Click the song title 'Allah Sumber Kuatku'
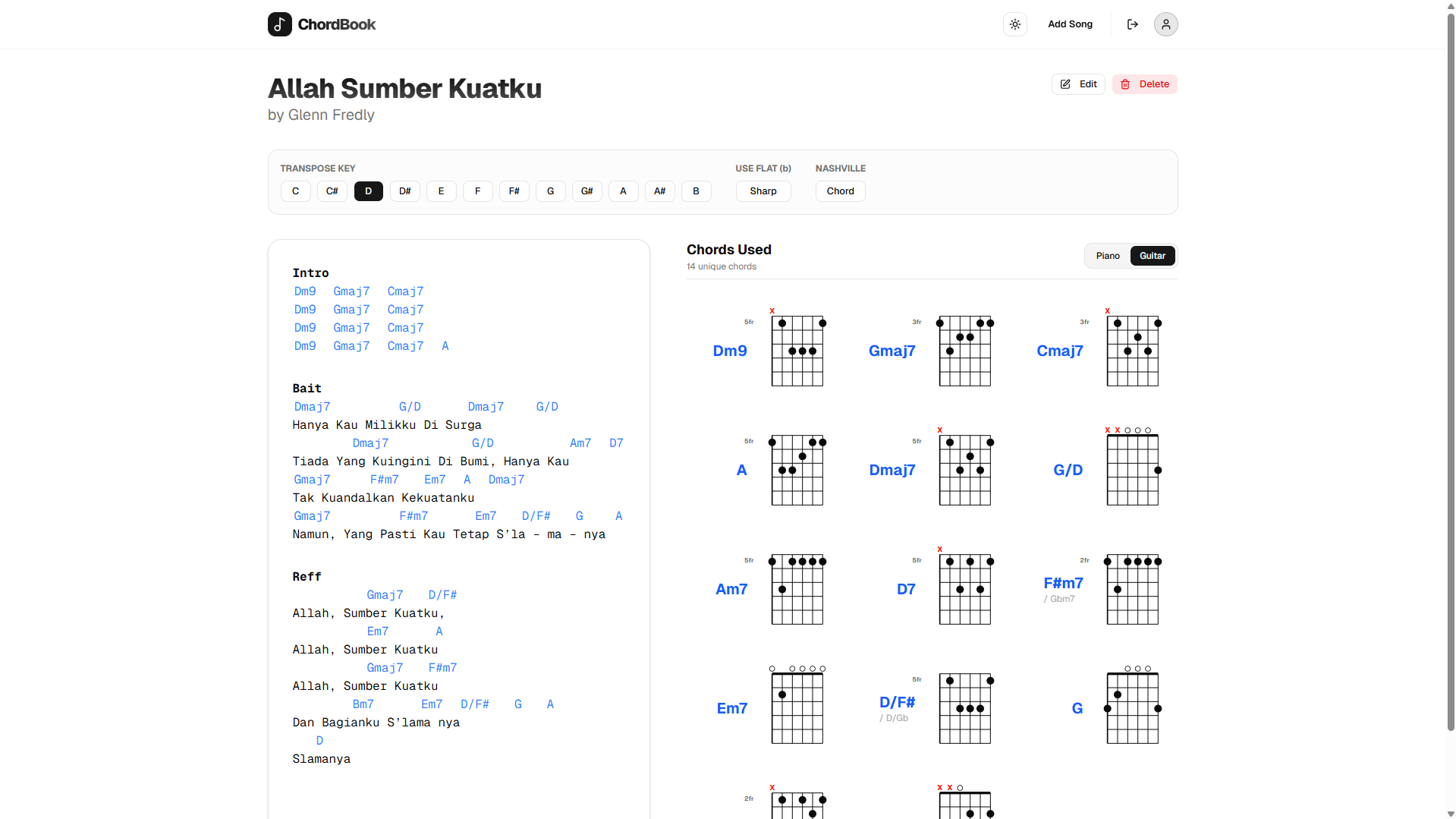 [405, 88]
